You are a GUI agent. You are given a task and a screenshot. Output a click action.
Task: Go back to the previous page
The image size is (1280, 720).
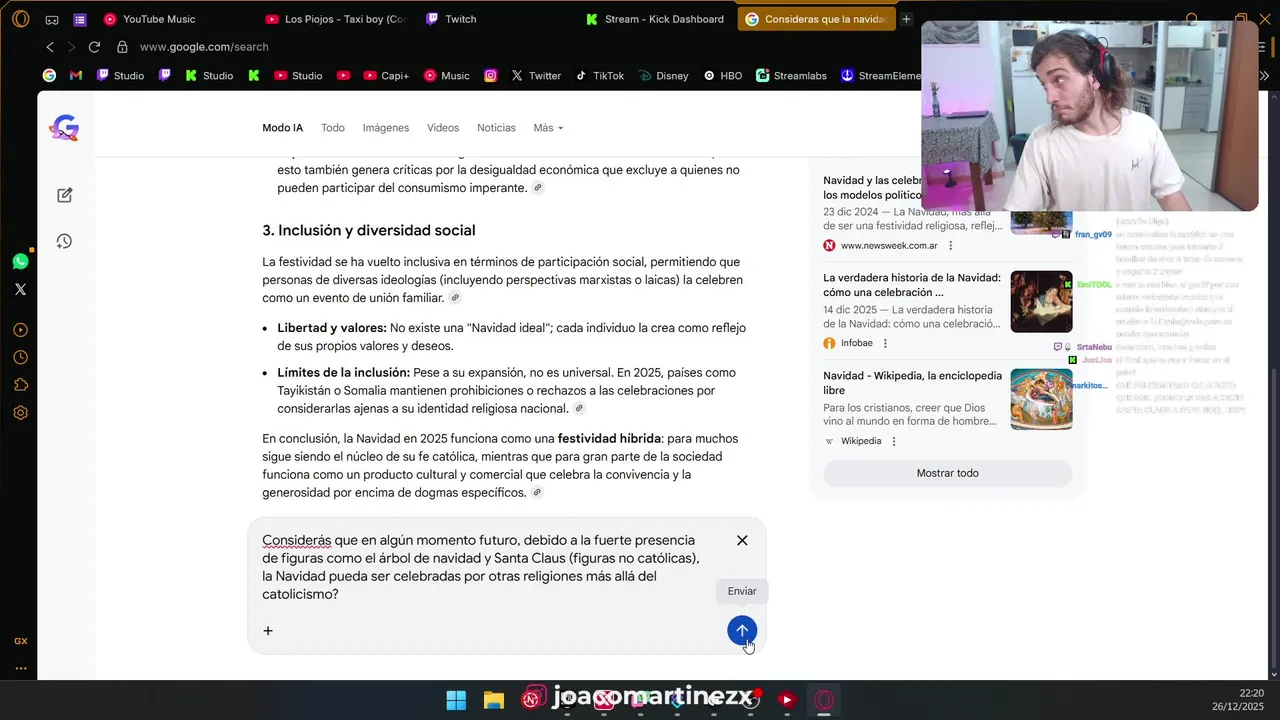click(50, 47)
